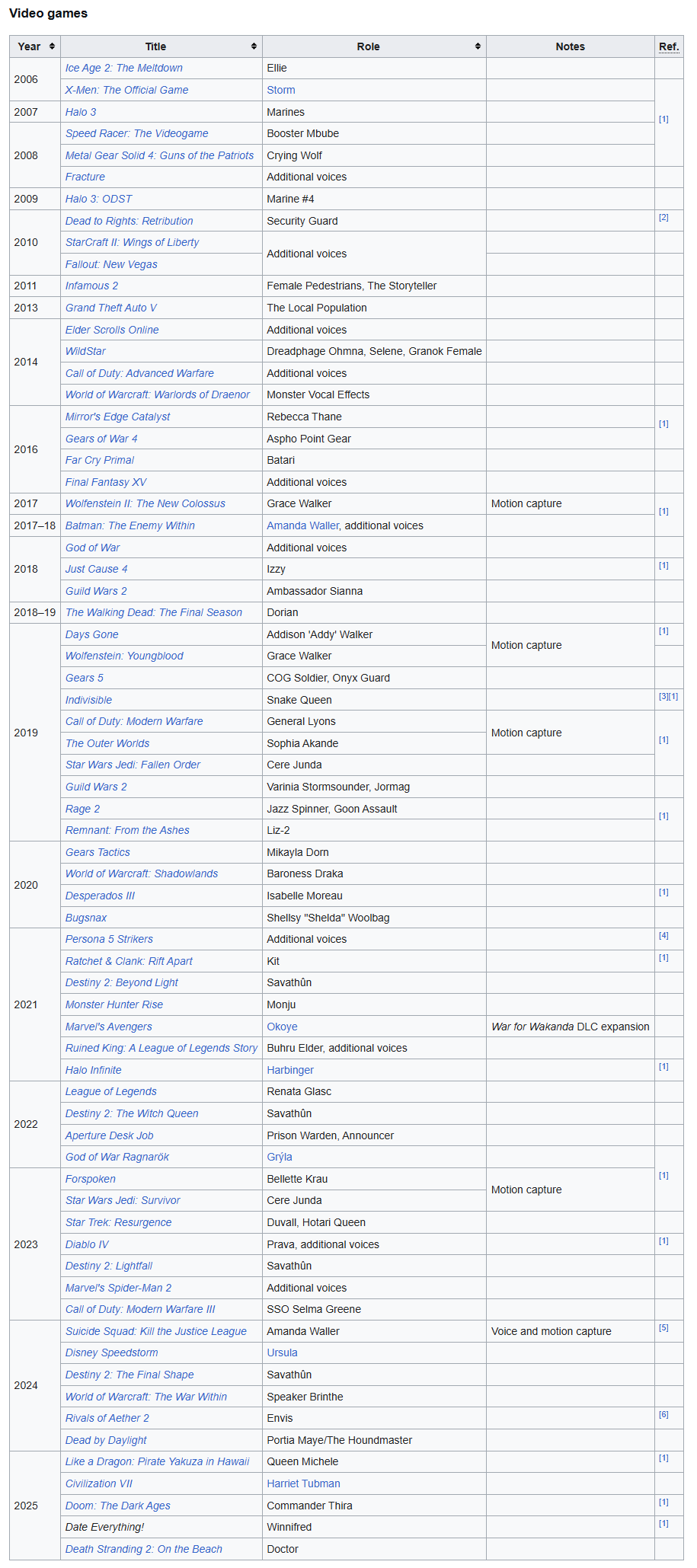Open Death Stranding 2: On the Beach

click(144, 1549)
